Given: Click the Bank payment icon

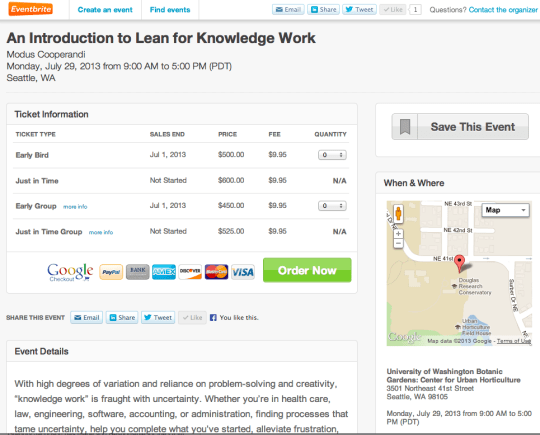Looking at the screenshot, I should pyautogui.click(x=137, y=272).
